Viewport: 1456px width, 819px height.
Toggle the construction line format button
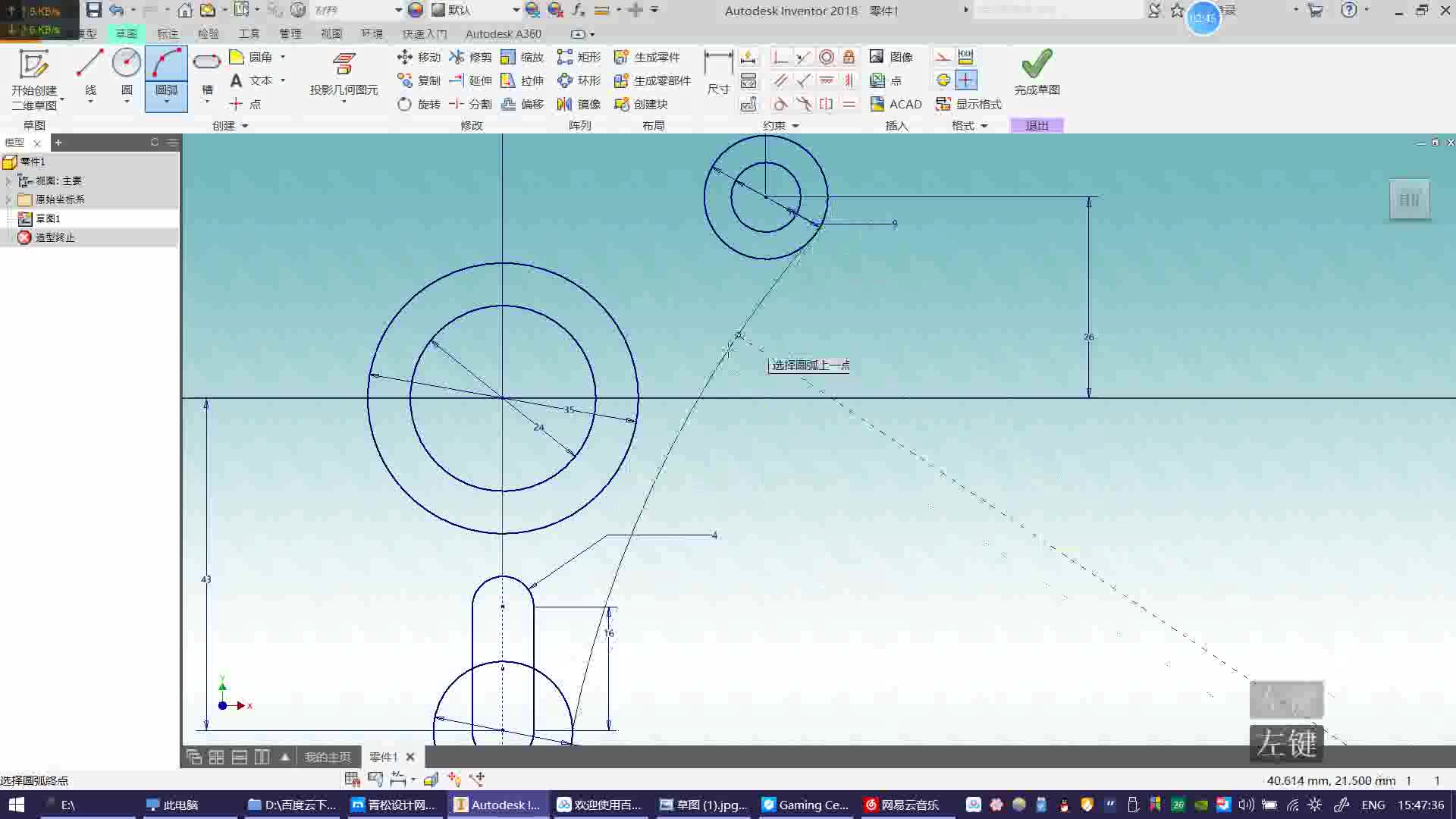942,57
